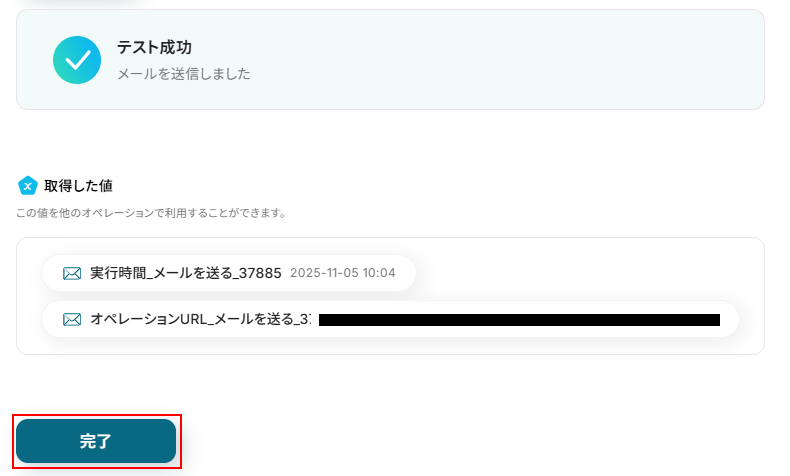
Task: Click the 2025-11-05 10:04 timestamp value
Action: pos(343,273)
